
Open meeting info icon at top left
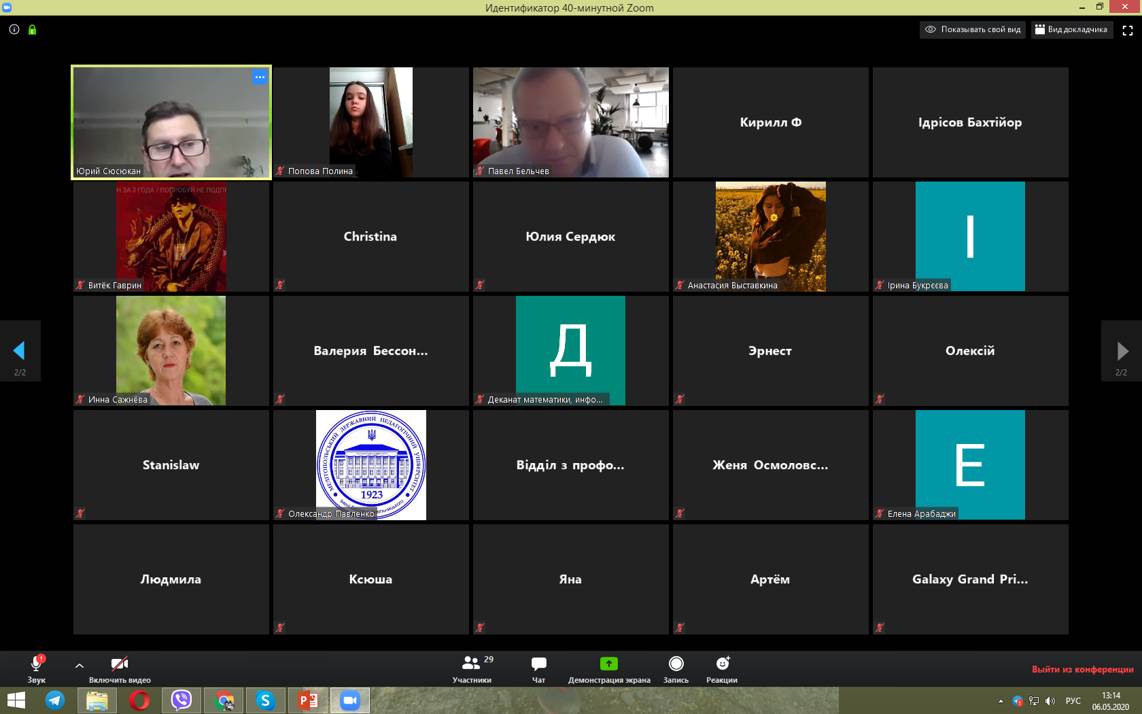click(x=14, y=30)
